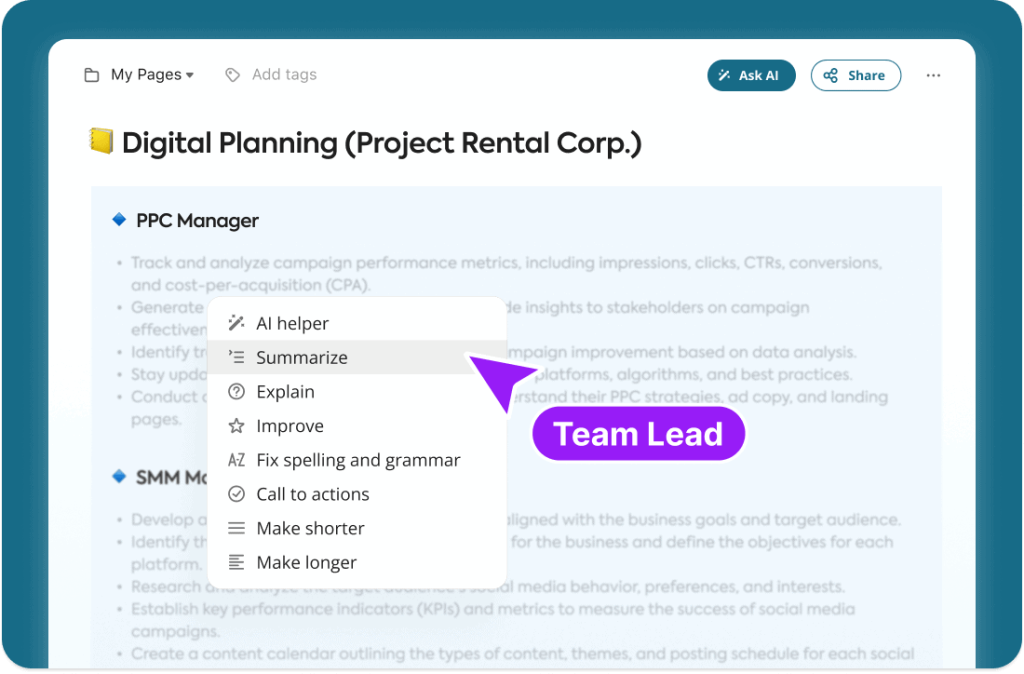The height and width of the screenshot is (674, 1024).
Task: Click the Share button
Action: (856, 75)
